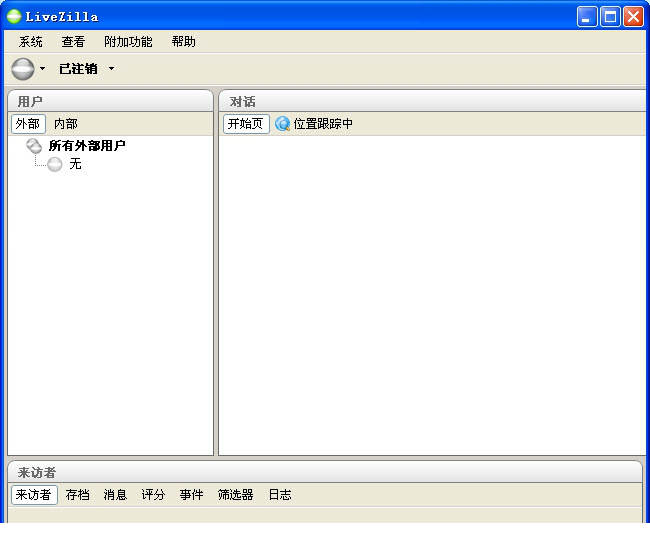Open the dropdown arrow next to status sphere
This screenshot has height=543, width=650.
point(42,68)
